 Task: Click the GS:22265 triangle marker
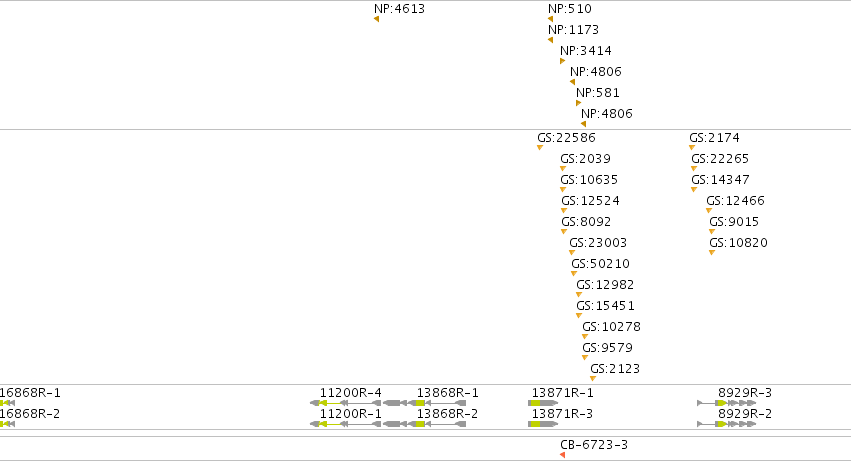click(x=694, y=169)
